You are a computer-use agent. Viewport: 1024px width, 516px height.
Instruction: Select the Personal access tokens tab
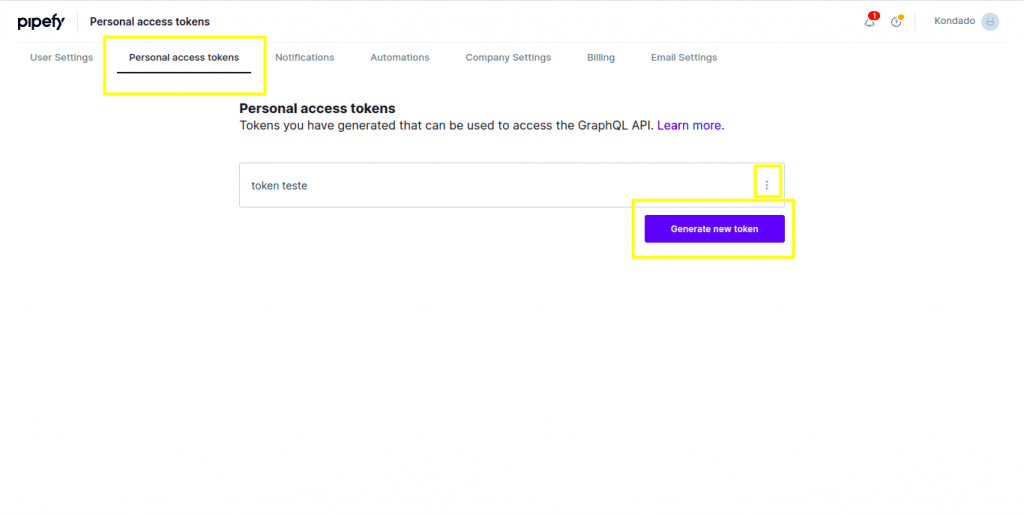point(184,58)
